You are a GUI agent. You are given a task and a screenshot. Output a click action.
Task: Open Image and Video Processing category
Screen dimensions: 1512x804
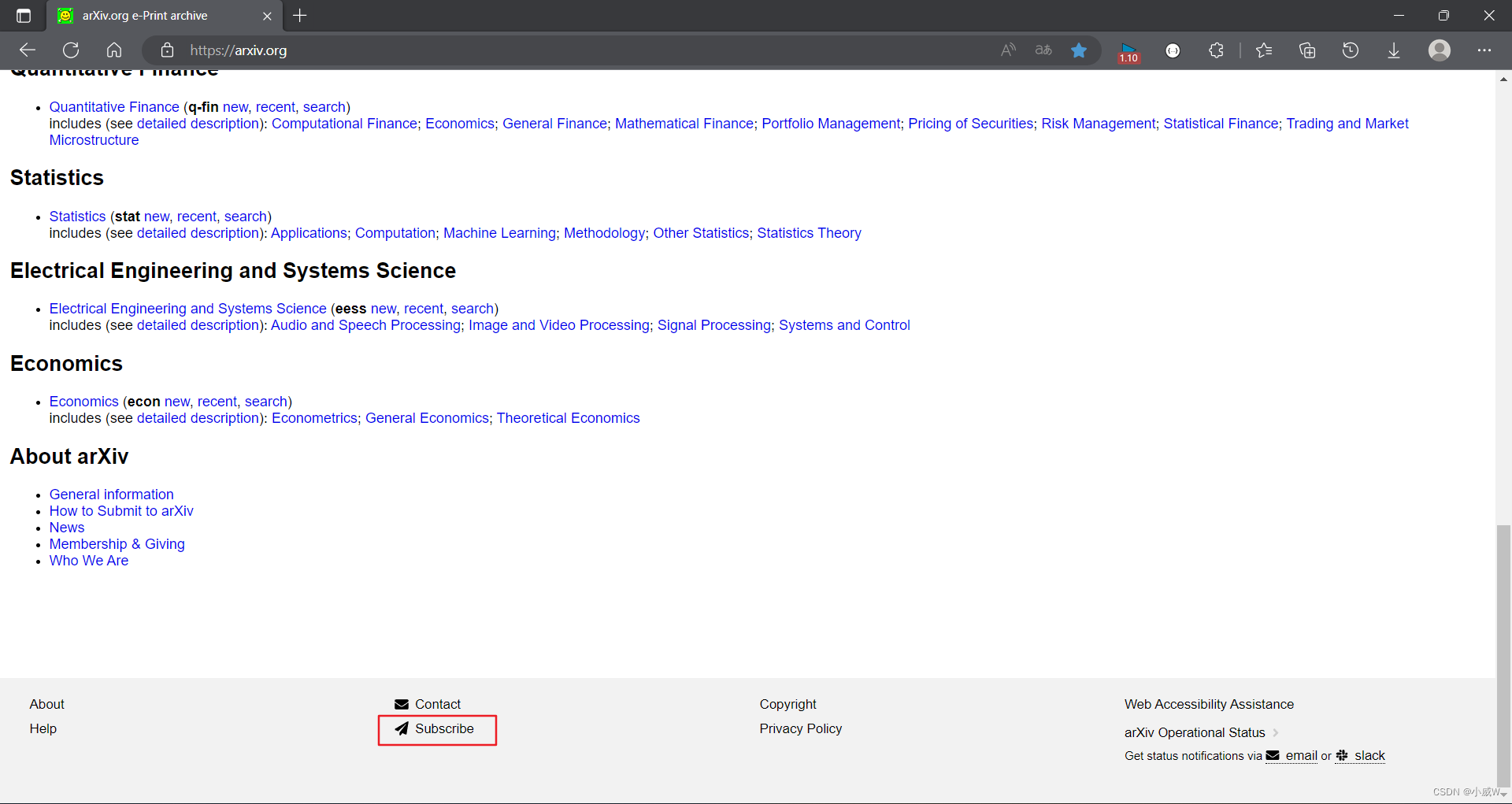pyautogui.click(x=559, y=325)
